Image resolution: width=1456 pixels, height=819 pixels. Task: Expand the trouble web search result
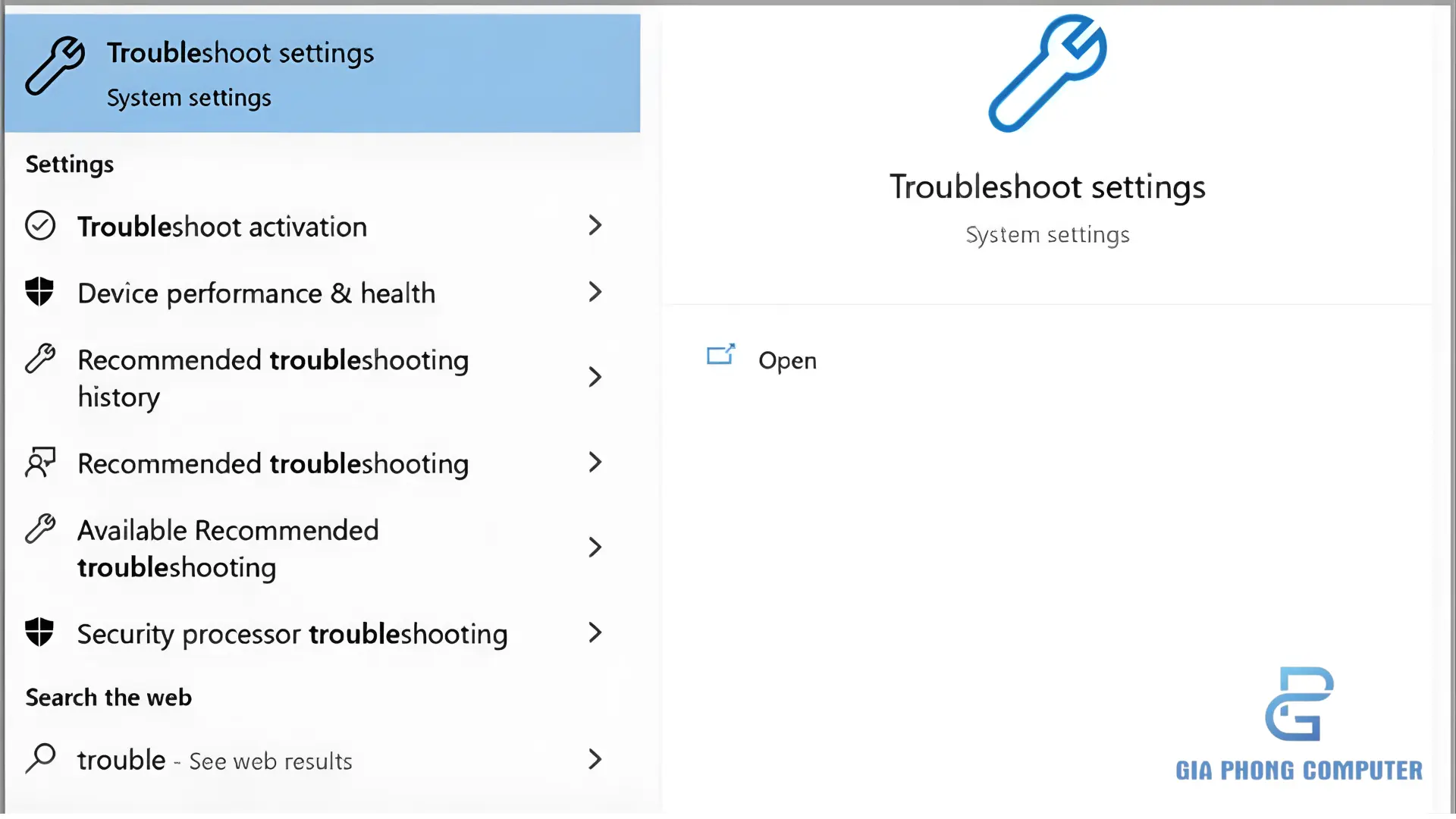coord(596,759)
